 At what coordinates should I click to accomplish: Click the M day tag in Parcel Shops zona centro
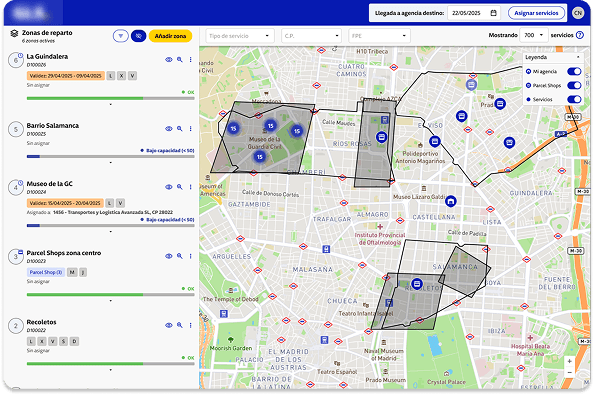pos(72,272)
